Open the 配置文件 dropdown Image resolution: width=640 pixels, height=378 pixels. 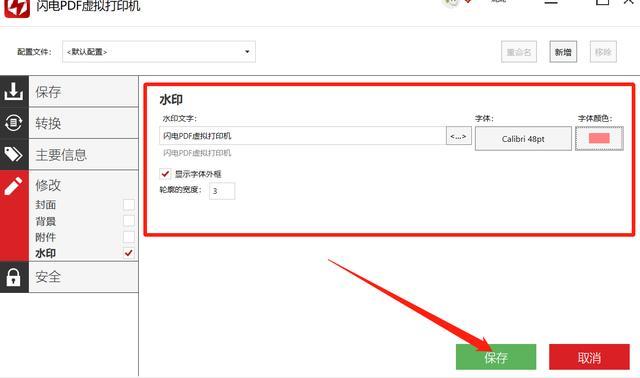point(159,52)
